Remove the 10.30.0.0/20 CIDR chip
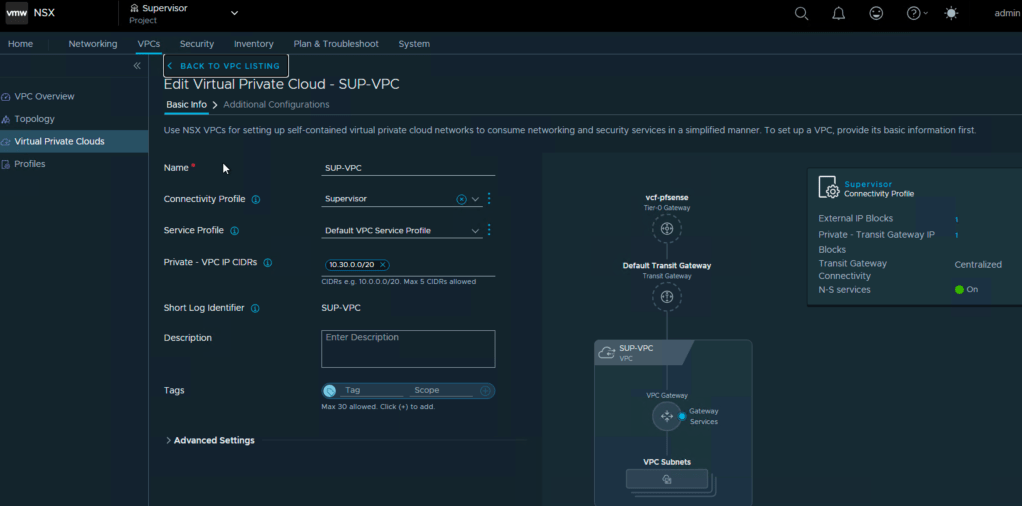The height and width of the screenshot is (506, 1022). tap(382, 265)
